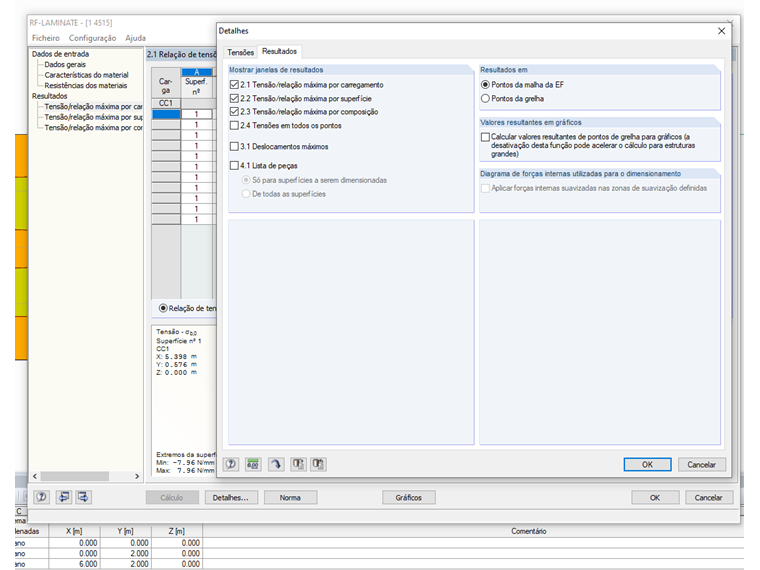This screenshot has width=760, height=570.
Task: Select the Resultados tab
Action: (279, 51)
